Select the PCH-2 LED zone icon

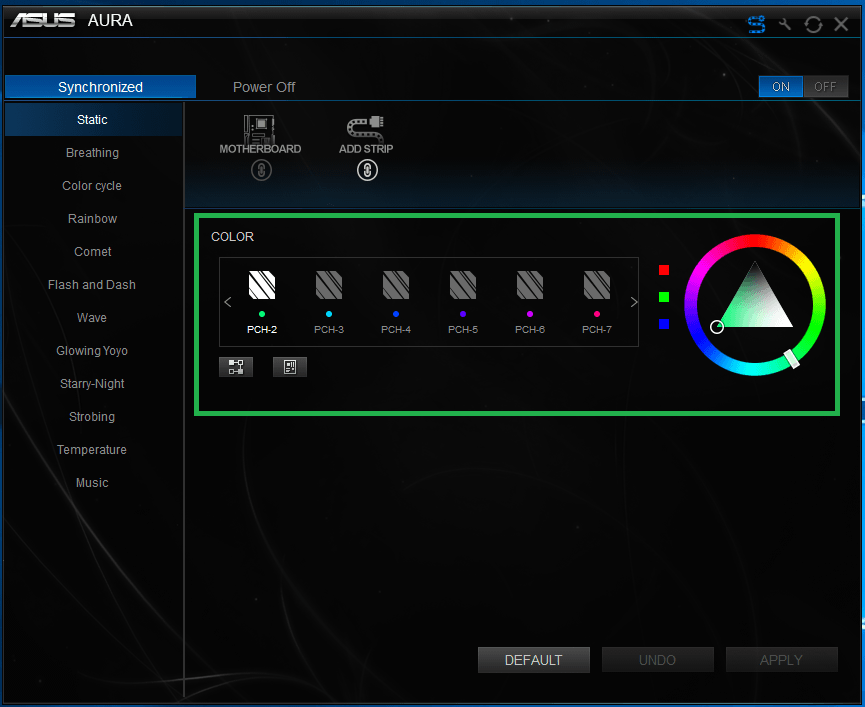pos(262,285)
